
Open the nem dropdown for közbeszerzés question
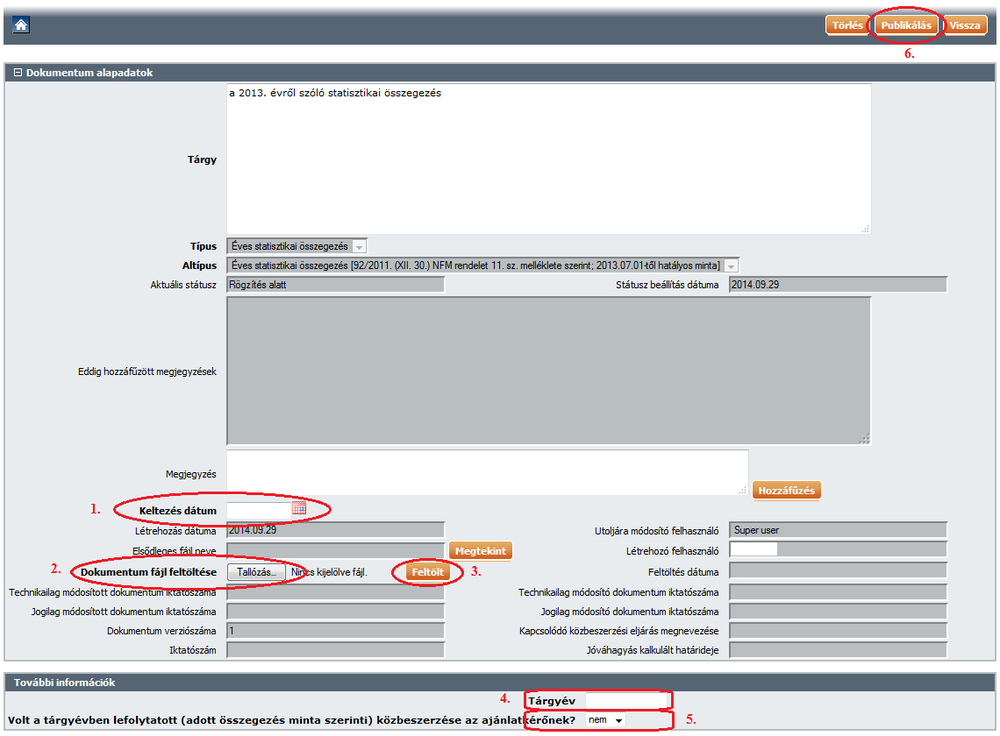tap(606, 720)
